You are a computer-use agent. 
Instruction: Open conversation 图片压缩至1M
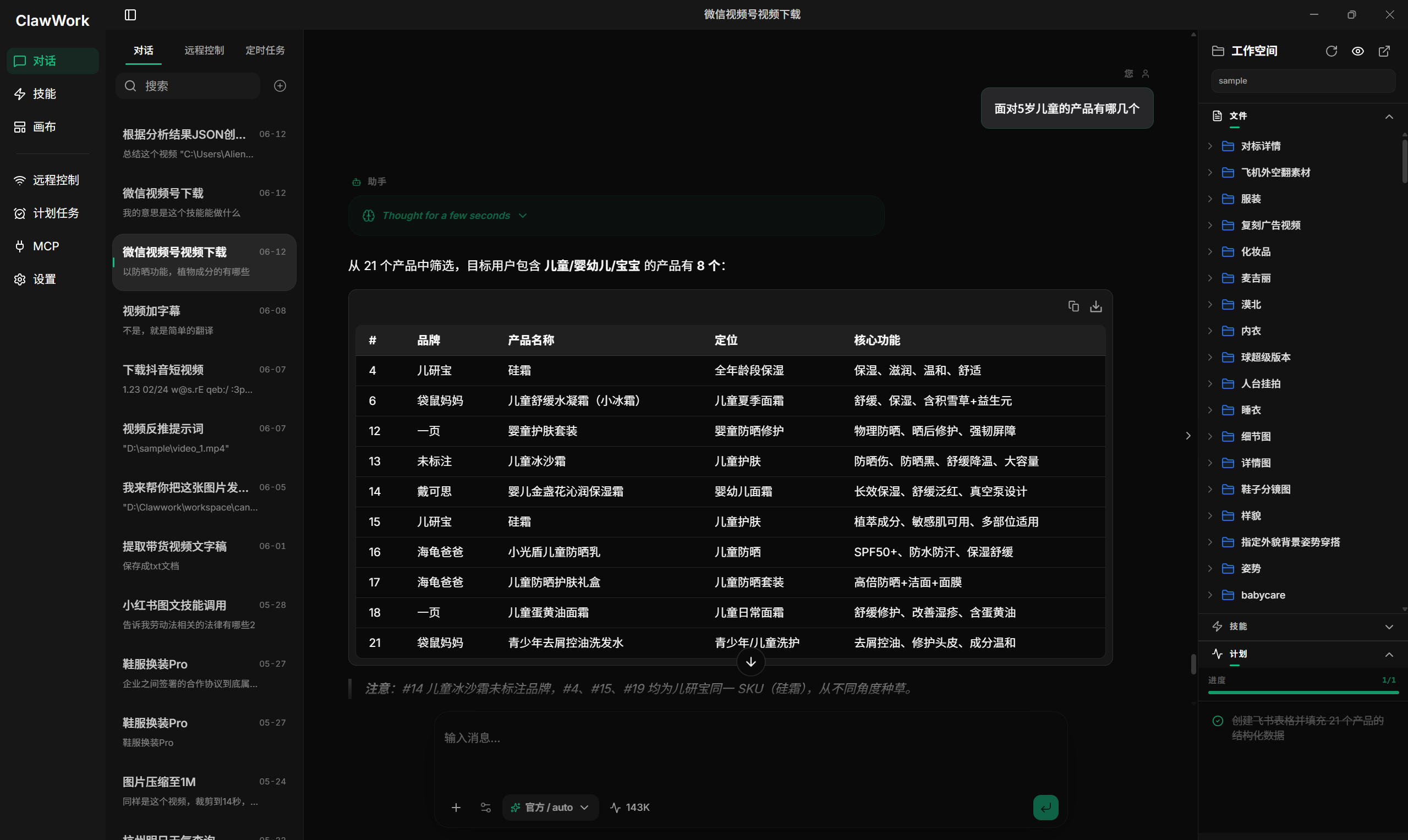click(x=204, y=792)
